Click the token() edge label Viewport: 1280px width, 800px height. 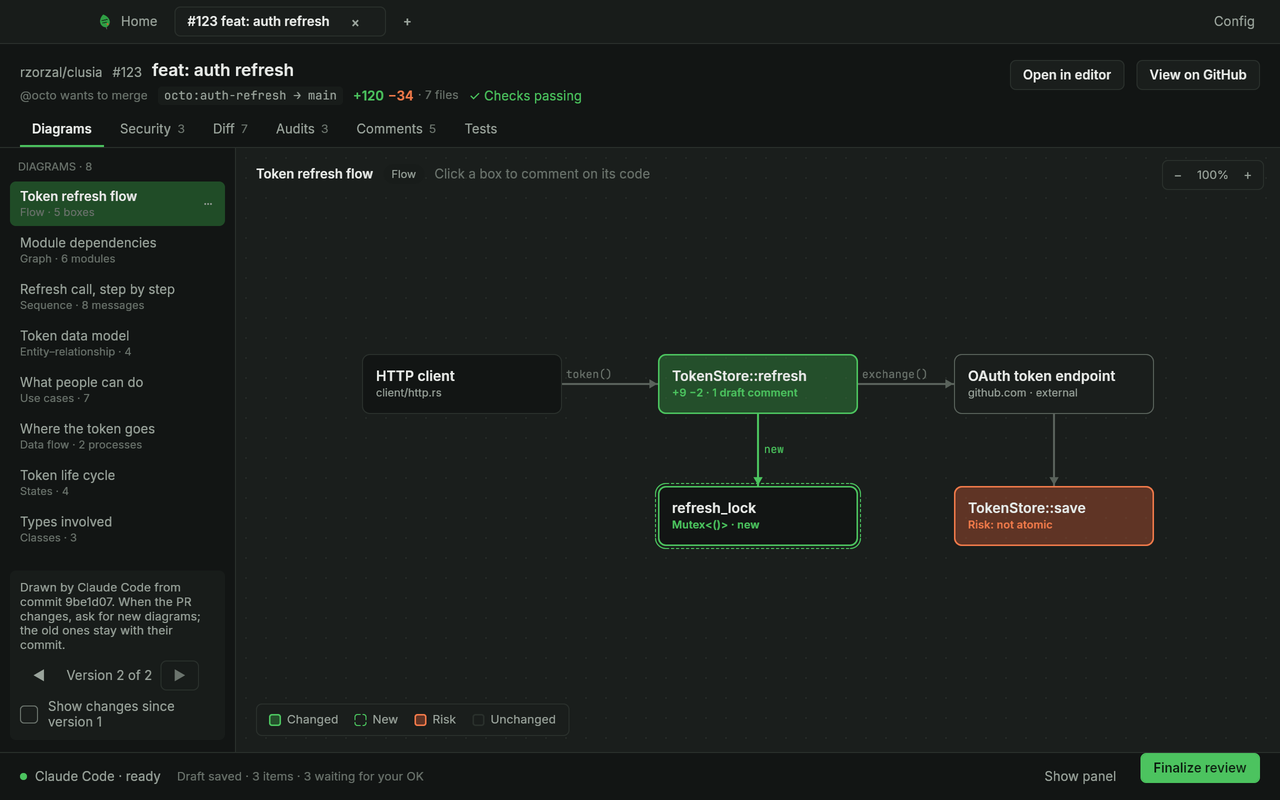[589, 374]
